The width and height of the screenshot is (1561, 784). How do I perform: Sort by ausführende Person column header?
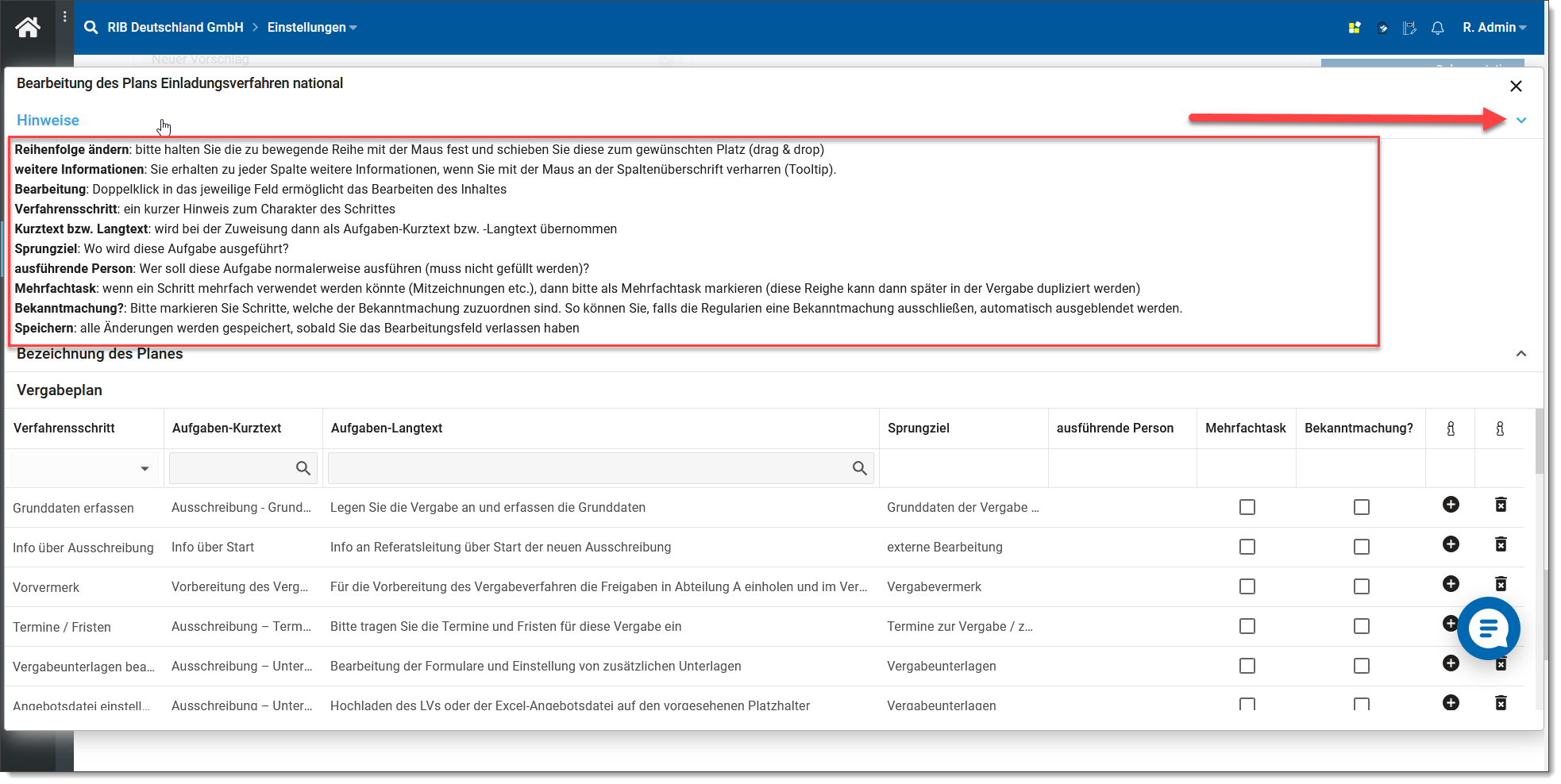pos(1115,429)
